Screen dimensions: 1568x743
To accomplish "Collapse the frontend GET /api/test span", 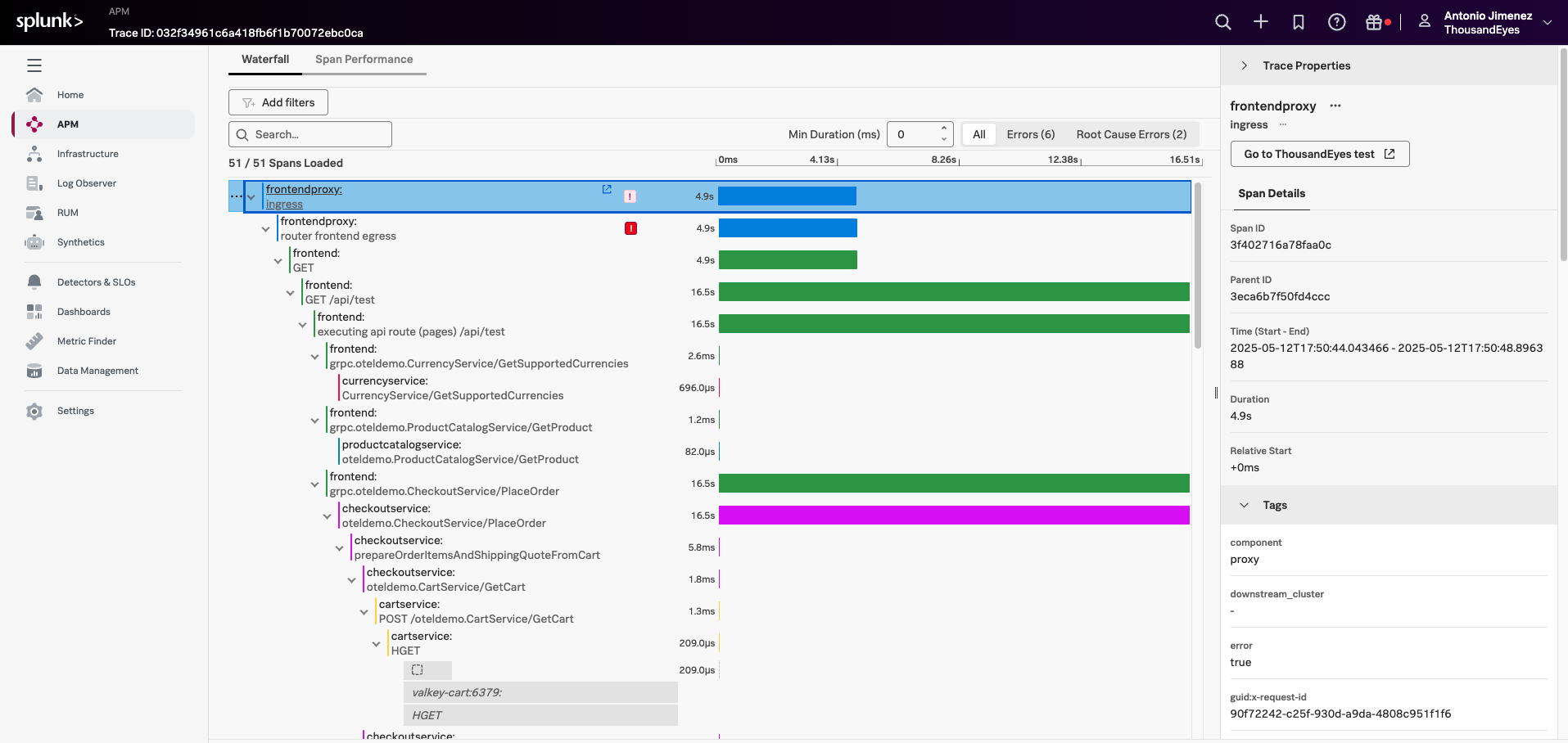I will tap(291, 292).
